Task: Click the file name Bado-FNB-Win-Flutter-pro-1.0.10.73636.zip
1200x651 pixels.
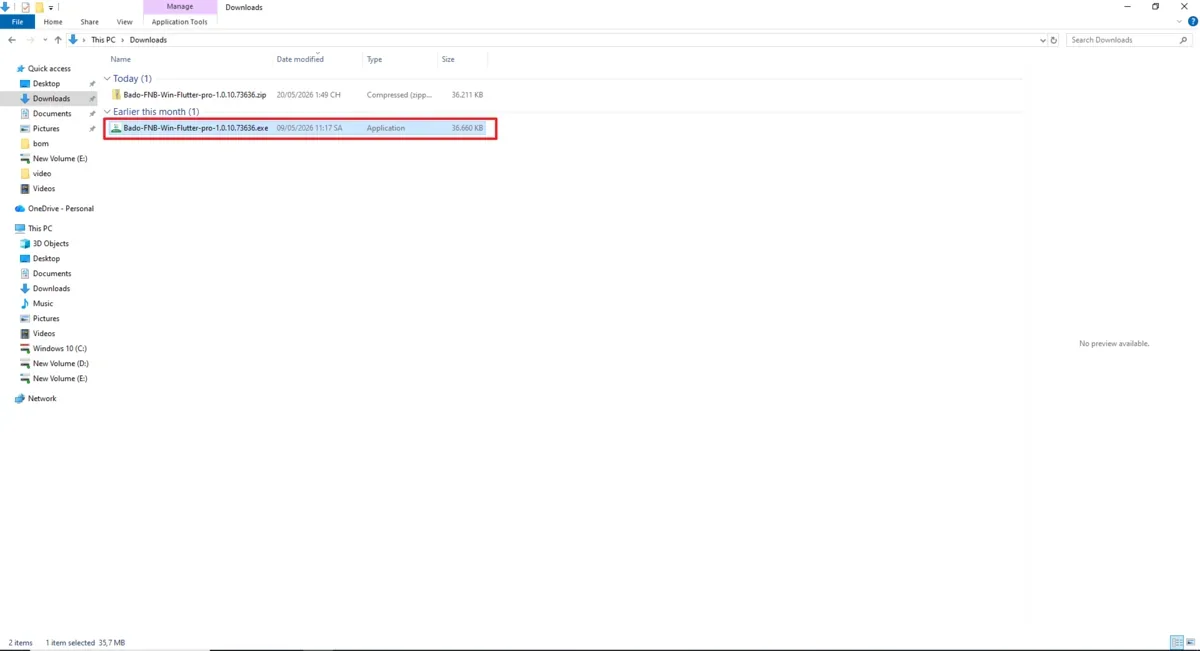Action: coord(195,95)
